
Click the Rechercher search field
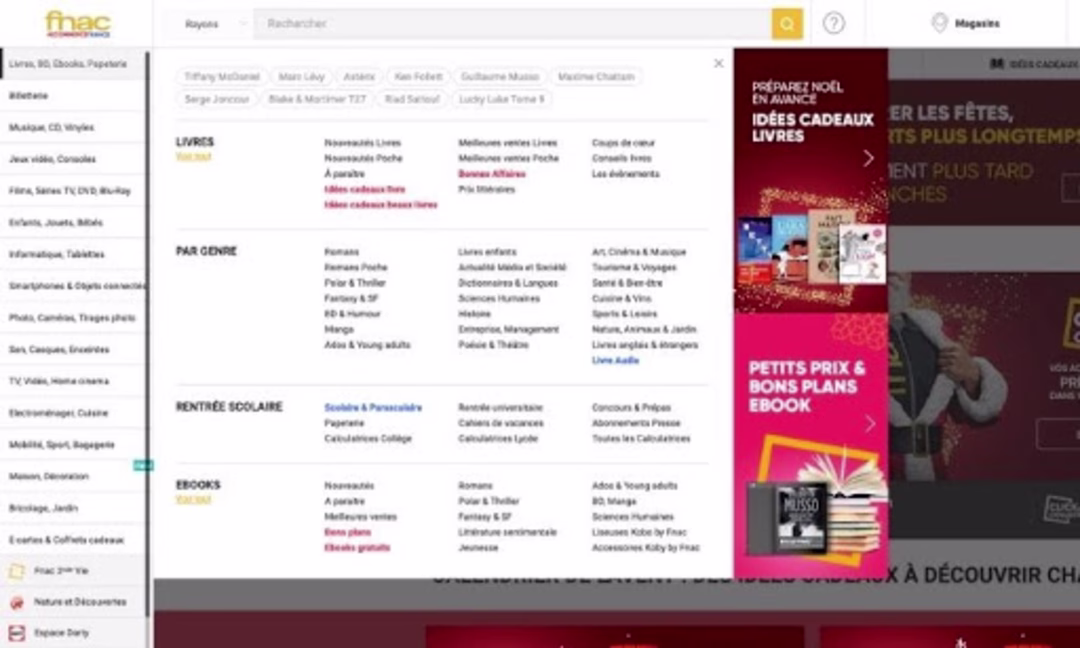point(512,24)
